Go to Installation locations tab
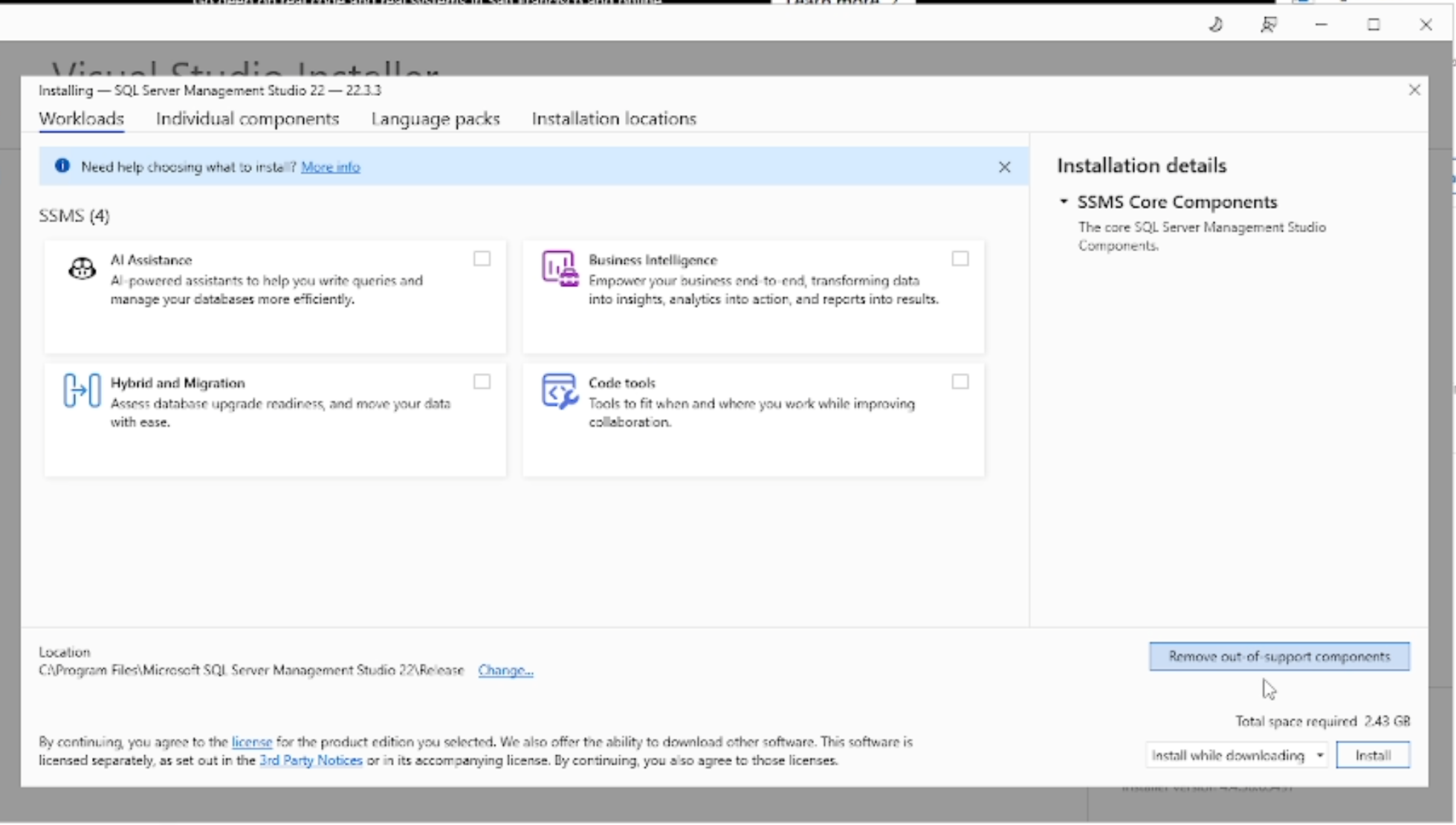 pyautogui.click(x=614, y=119)
